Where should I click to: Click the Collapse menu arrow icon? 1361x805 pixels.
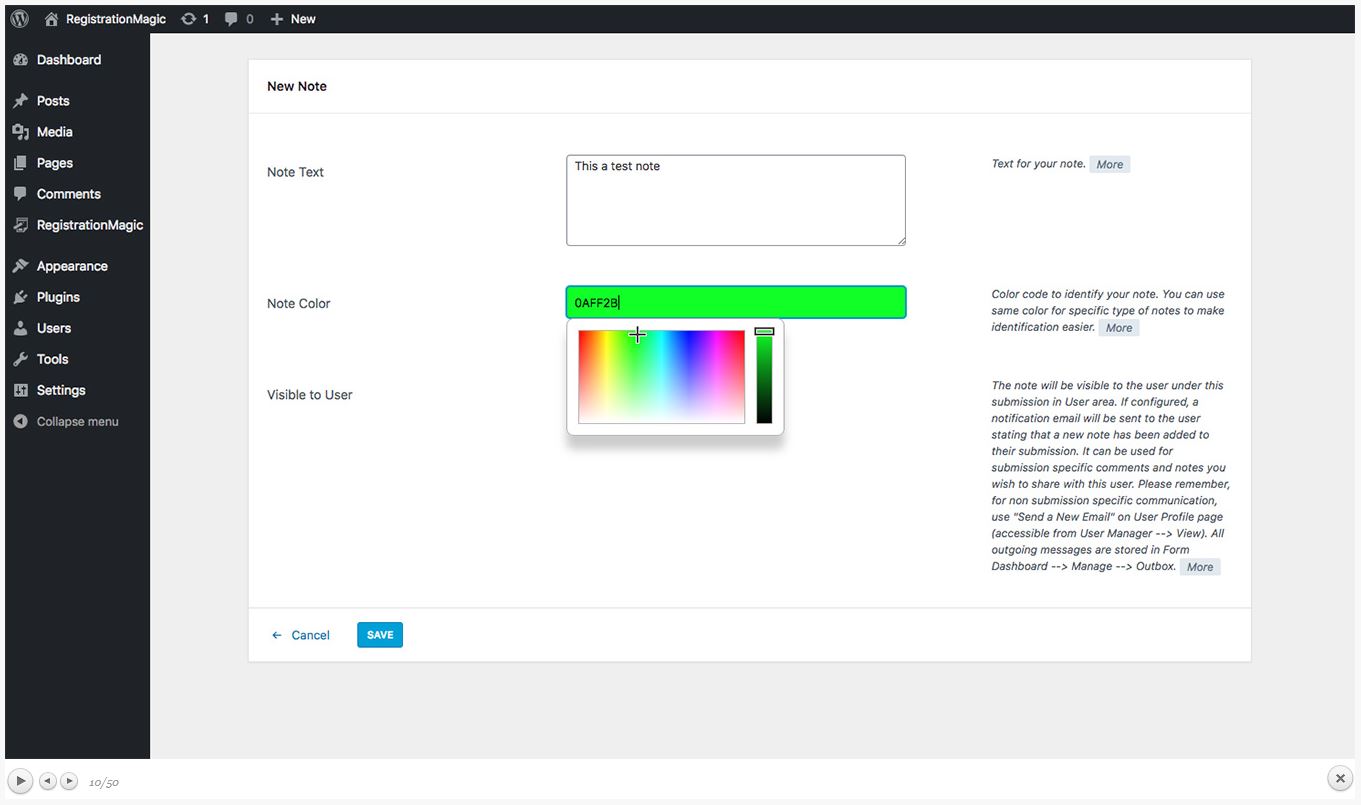20,422
